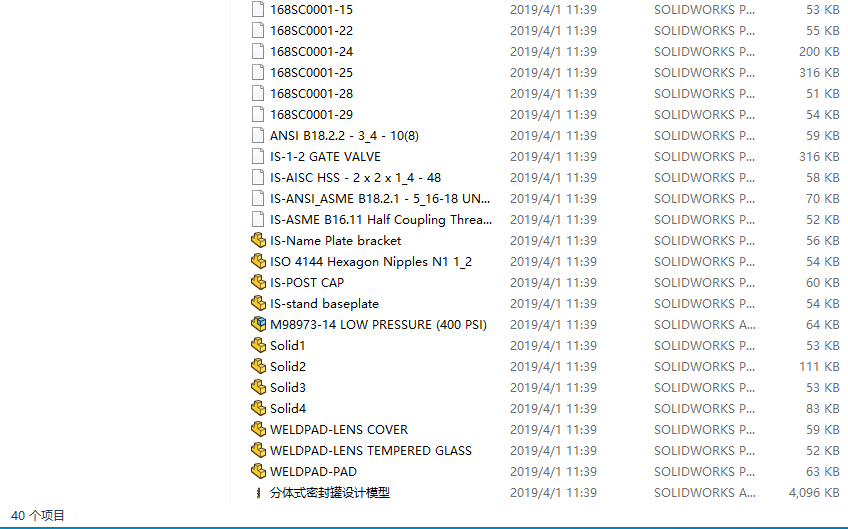The width and height of the screenshot is (848, 529).
Task: Select file name WELDPAD-LENS COVER
Action: click(x=339, y=429)
